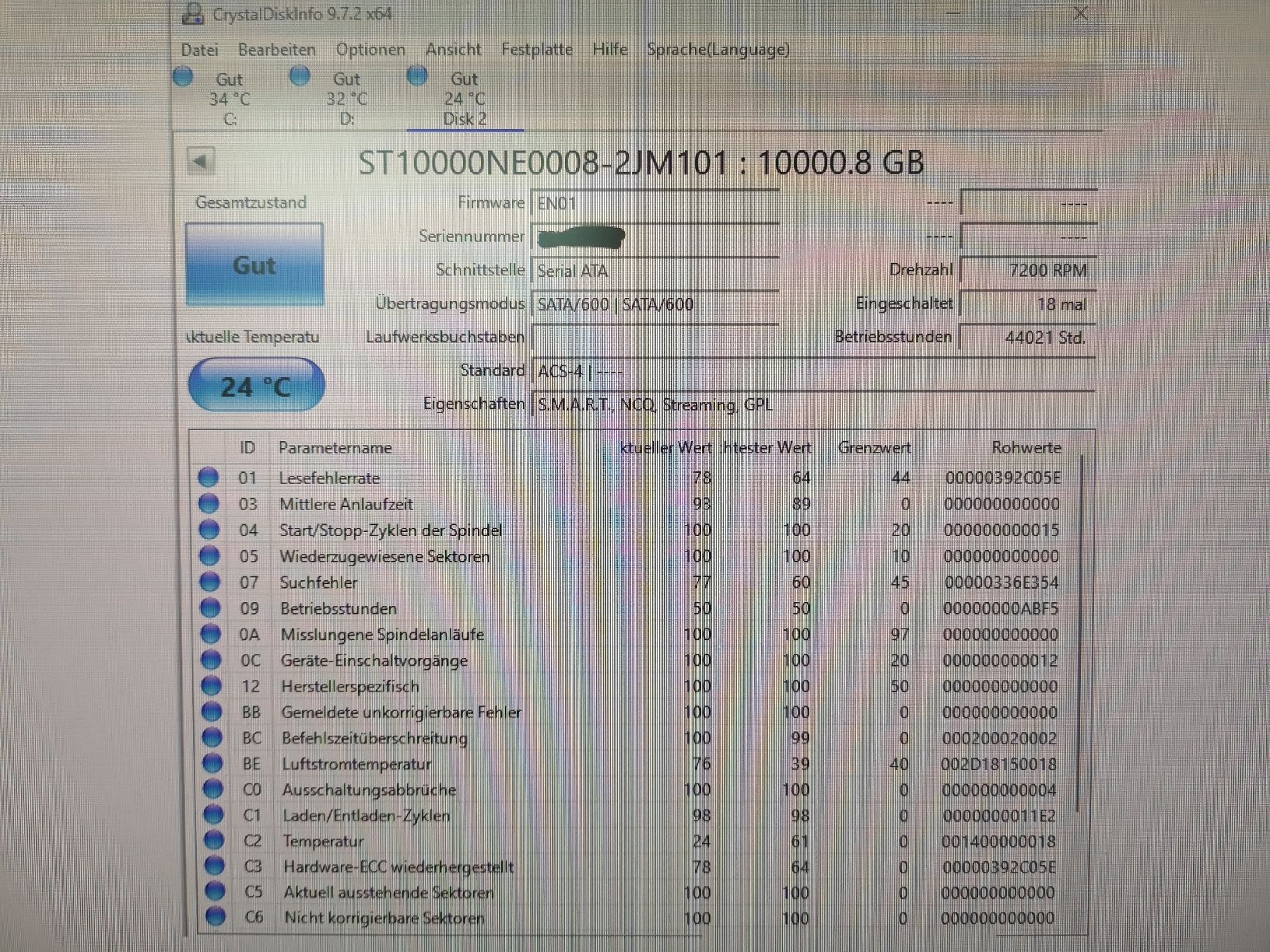Image resolution: width=1270 pixels, height=952 pixels.
Task: Click the Betriebsstunden 44021 Std. field
Action: pyautogui.click(x=1028, y=338)
